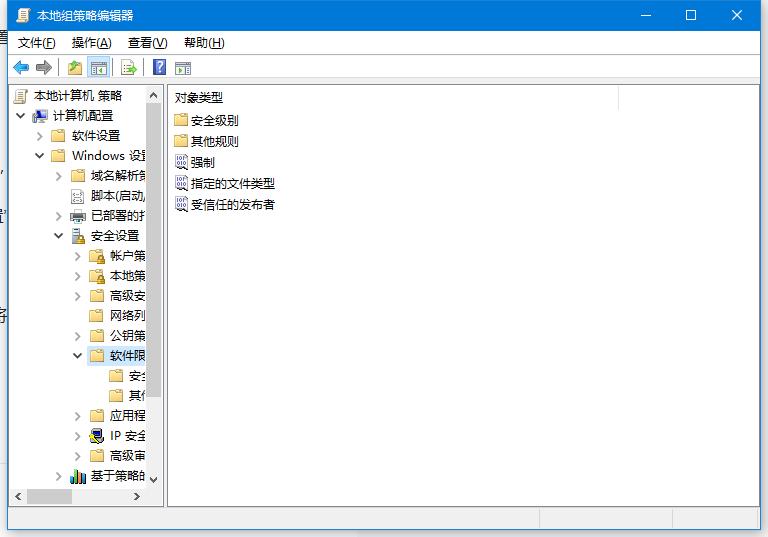Select the 指定的文件类型 list entry
Screen dimensions: 768x537
(x=233, y=184)
